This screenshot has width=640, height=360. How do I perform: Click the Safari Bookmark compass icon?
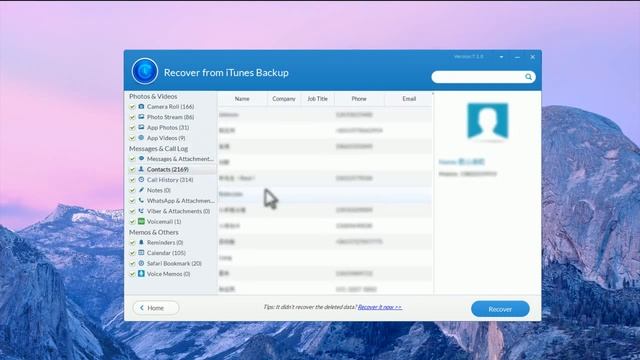click(x=141, y=263)
